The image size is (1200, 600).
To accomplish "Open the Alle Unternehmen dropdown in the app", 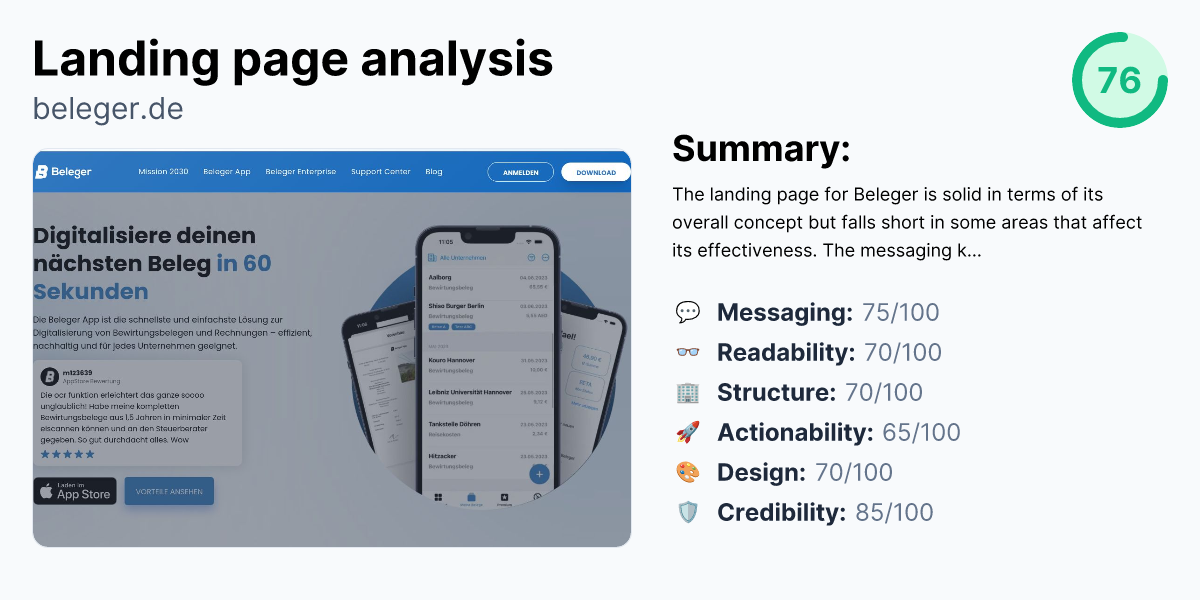I will [x=464, y=257].
